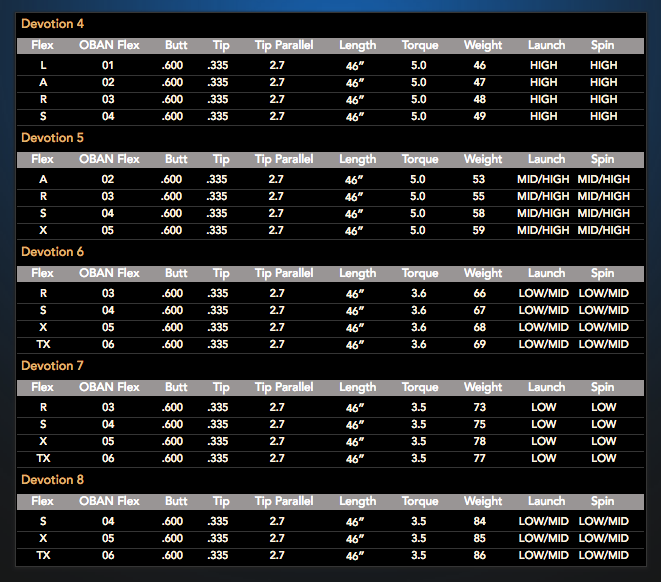This screenshot has height=582, width=661.
Task: Select the Tip header in Devotion 6 table
Action: [x=221, y=274]
